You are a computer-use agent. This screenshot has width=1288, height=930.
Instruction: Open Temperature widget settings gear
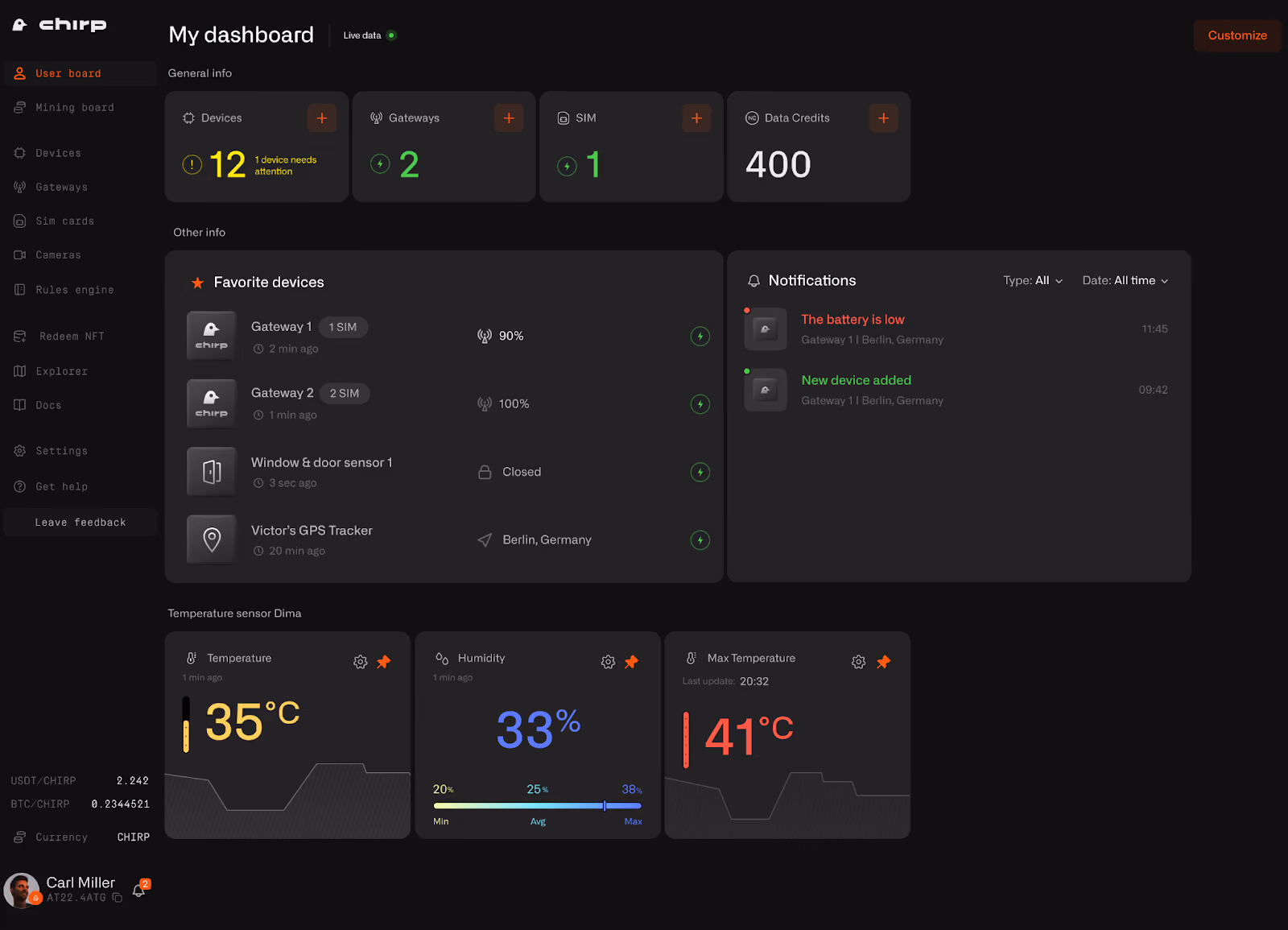pos(361,662)
